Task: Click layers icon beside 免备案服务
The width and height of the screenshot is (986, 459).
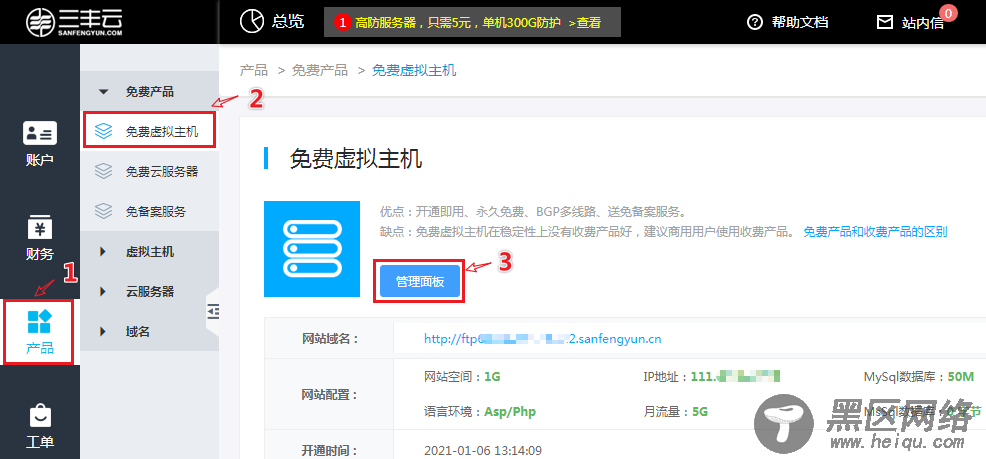Action: (x=103, y=211)
